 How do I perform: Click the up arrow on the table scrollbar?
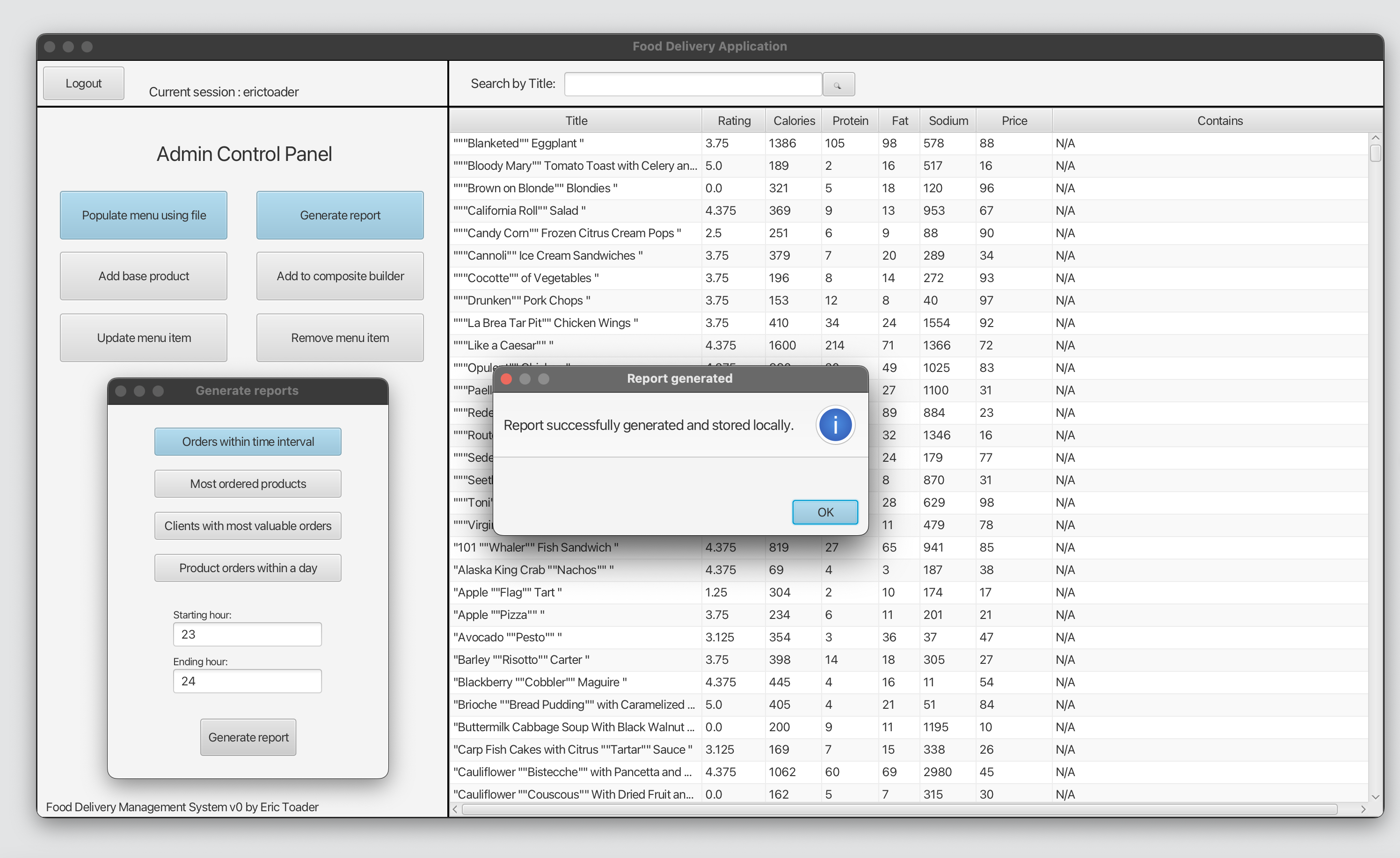click(1376, 137)
